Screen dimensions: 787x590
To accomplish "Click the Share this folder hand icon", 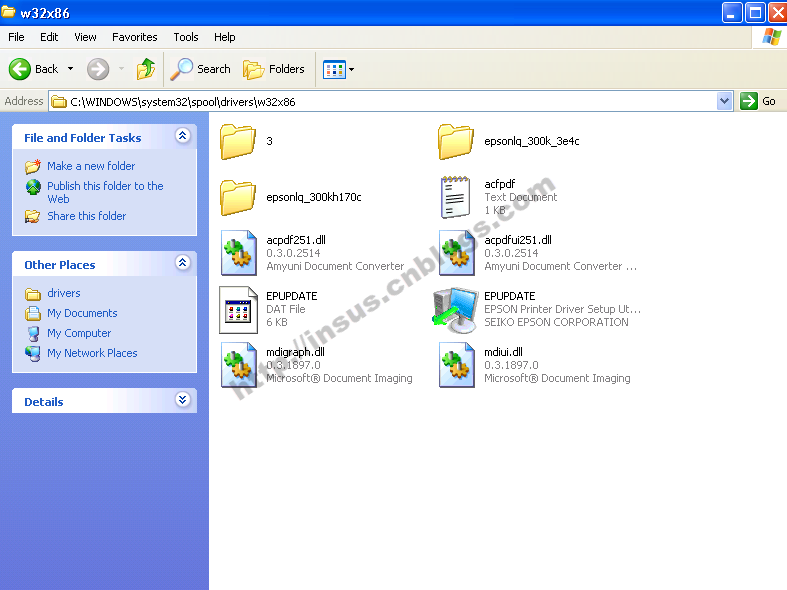I will tap(33, 216).
